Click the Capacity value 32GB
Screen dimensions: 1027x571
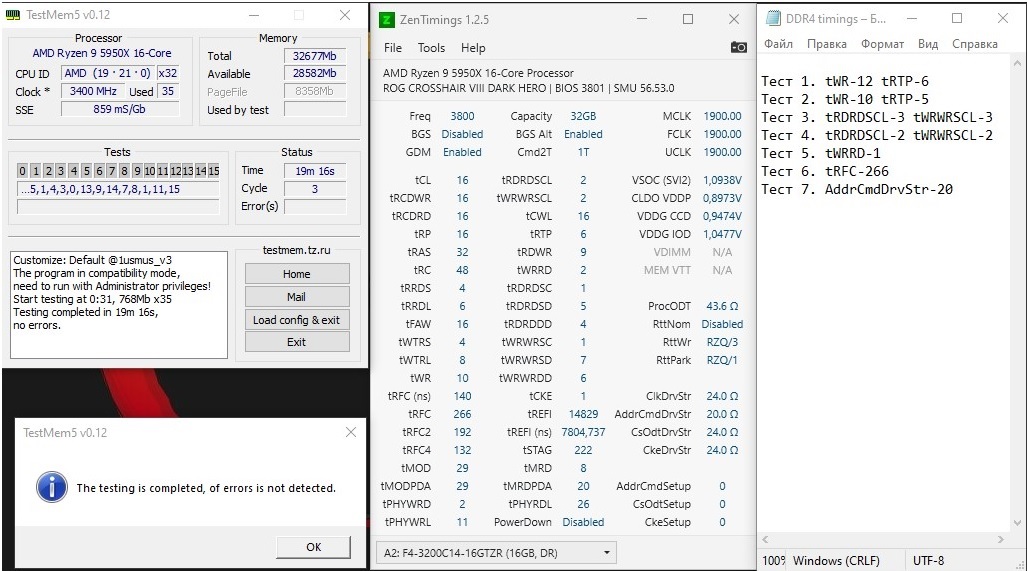coord(583,116)
